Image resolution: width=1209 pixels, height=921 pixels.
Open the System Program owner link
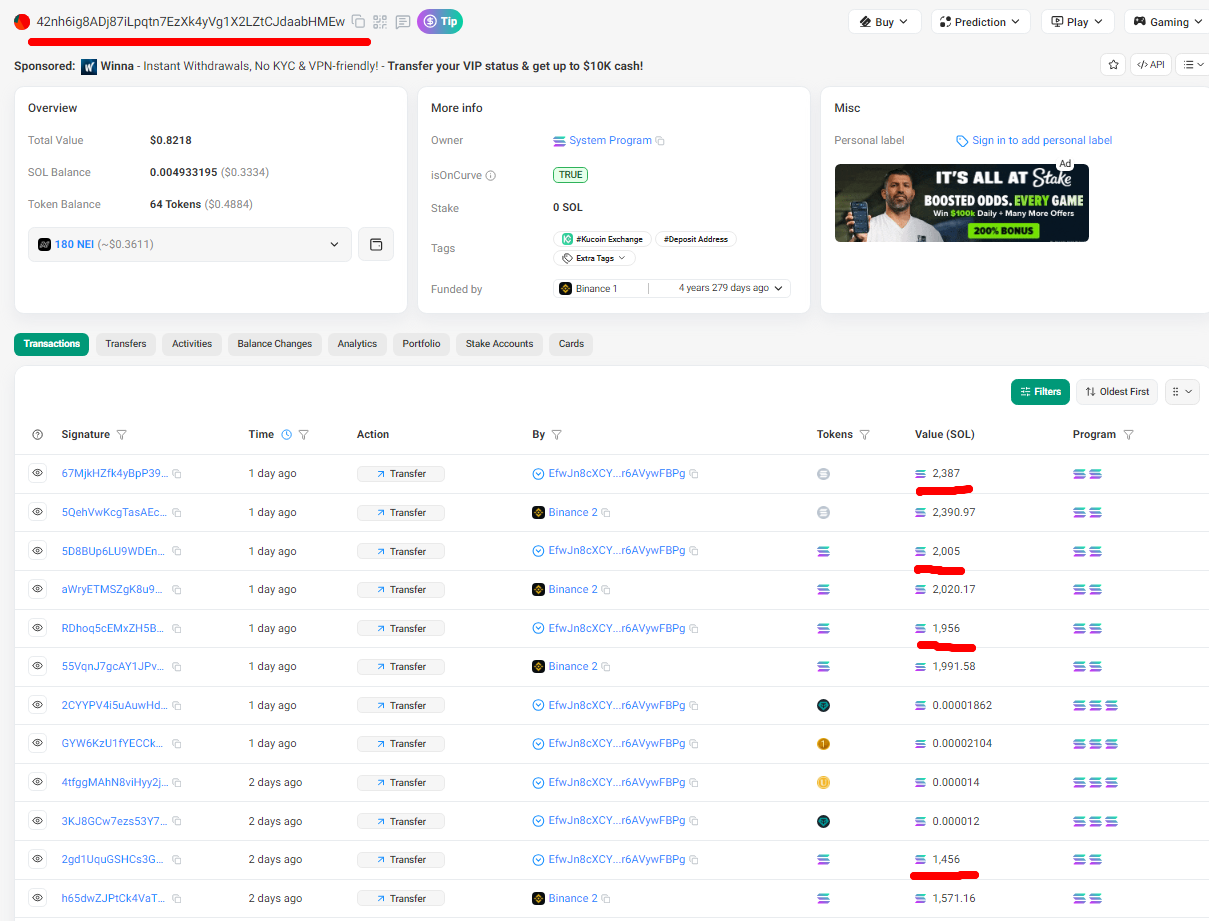pyautogui.click(x=610, y=141)
